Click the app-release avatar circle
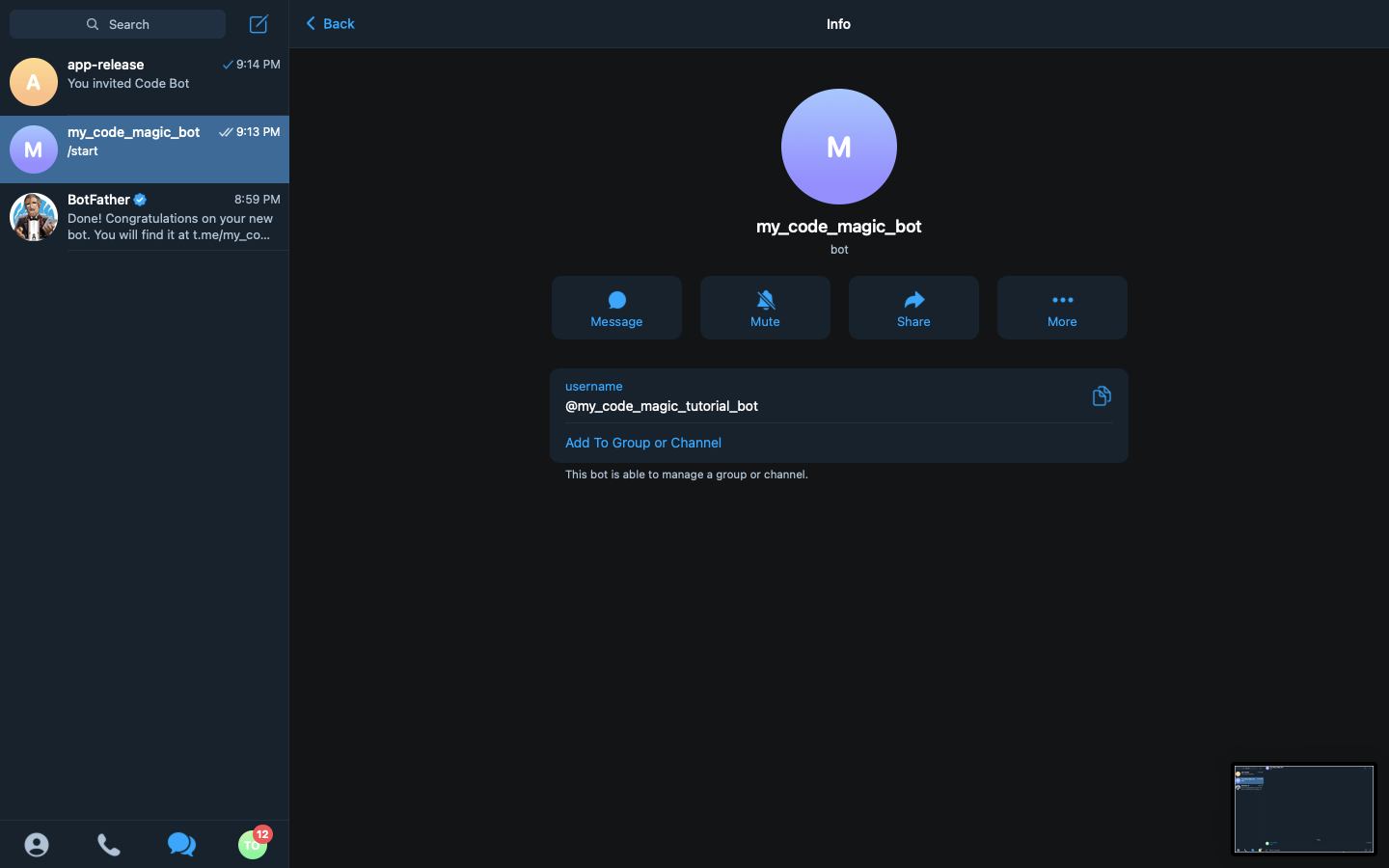Viewport: 1389px width, 868px height. click(x=34, y=82)
